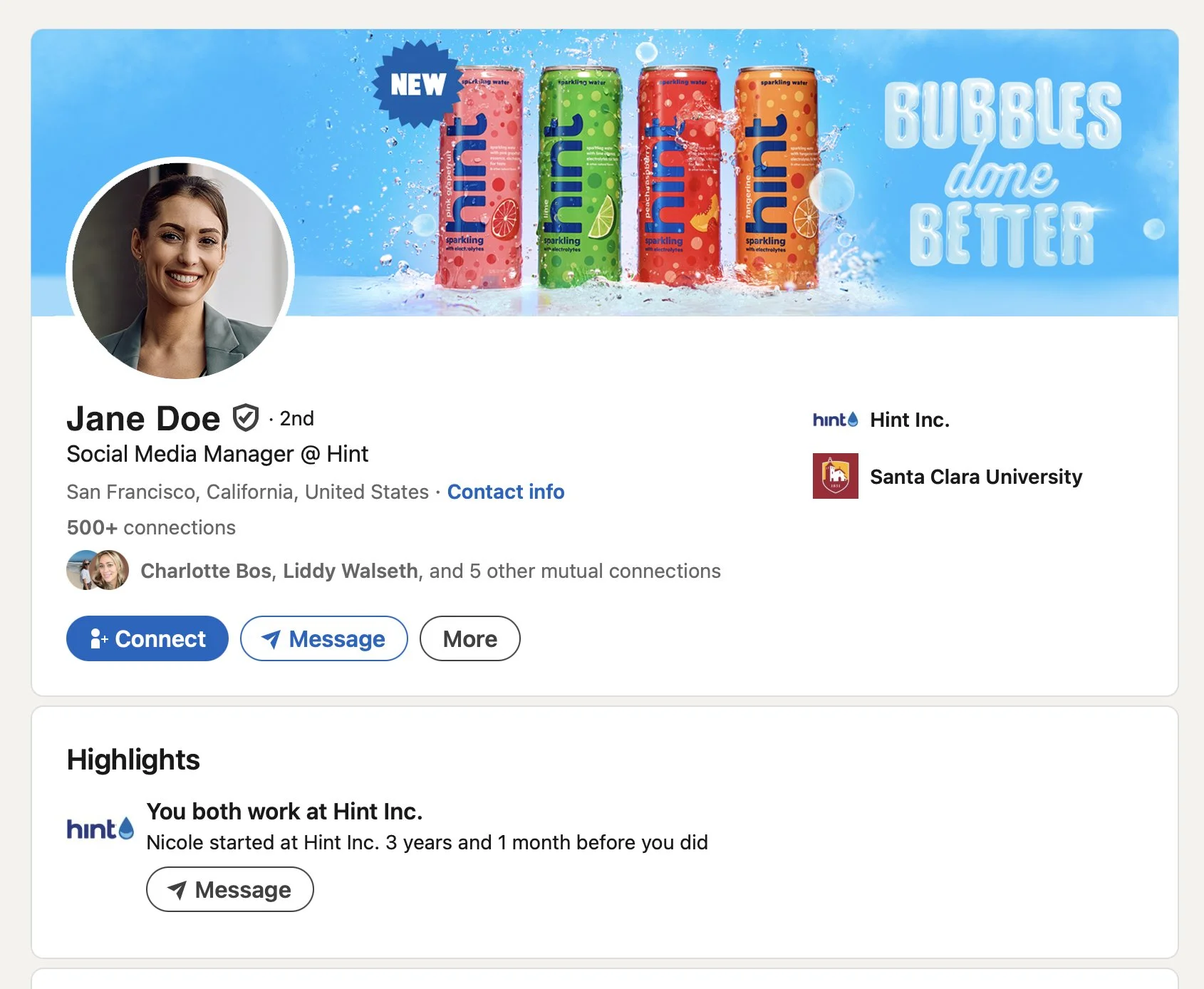The width and height of the screenshot is (1204, 989).
Task: Open the Hint Inc. company link
Action: 910,420
